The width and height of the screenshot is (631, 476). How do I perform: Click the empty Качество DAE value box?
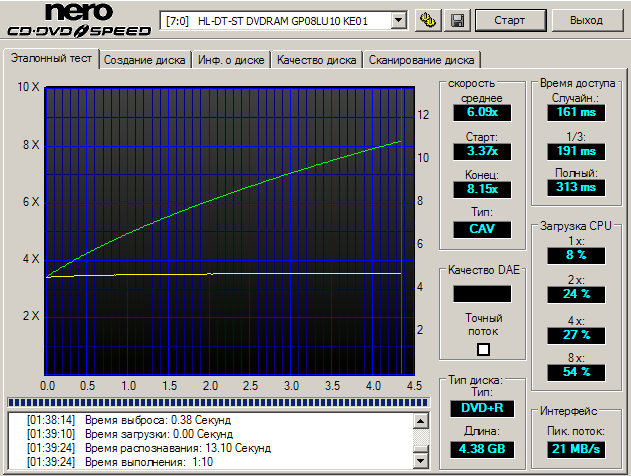[482, 294]
